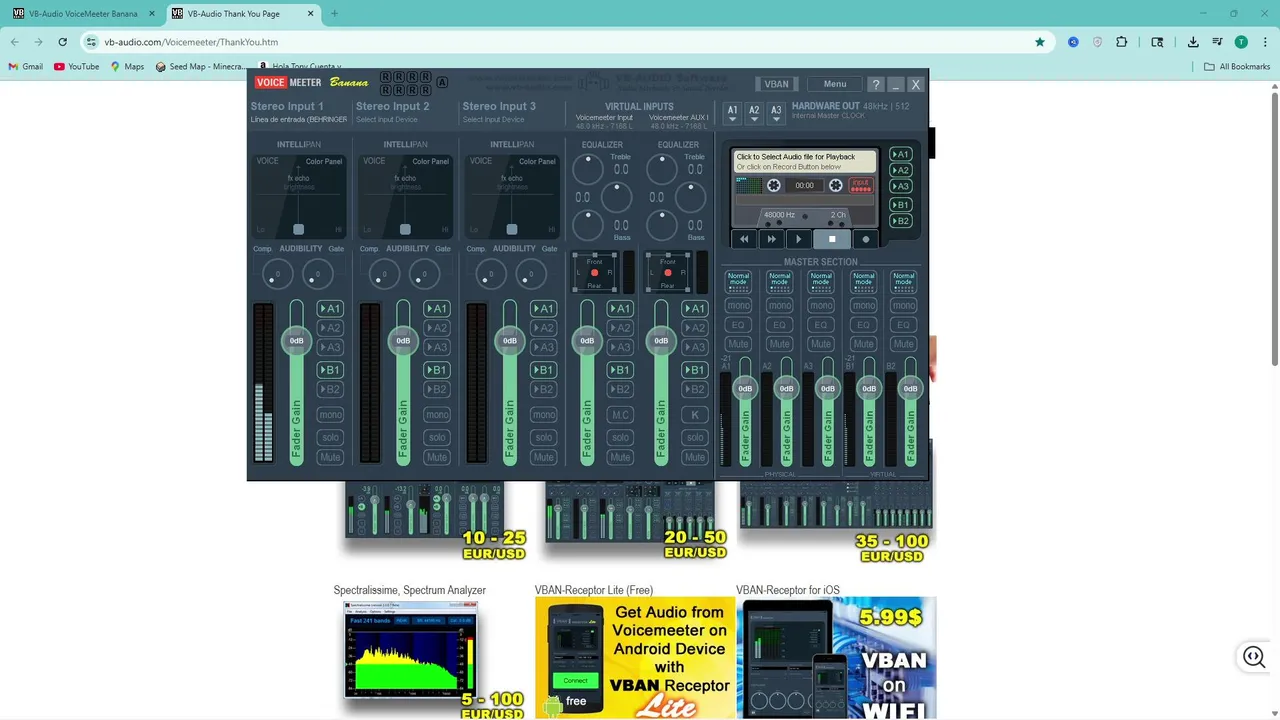Image resolution: width=1280 pixels, height=720 pixels.
Task: Enable A2 bus on Stereo Input 1
Action: pyautogui.click(x=330, y=328)
